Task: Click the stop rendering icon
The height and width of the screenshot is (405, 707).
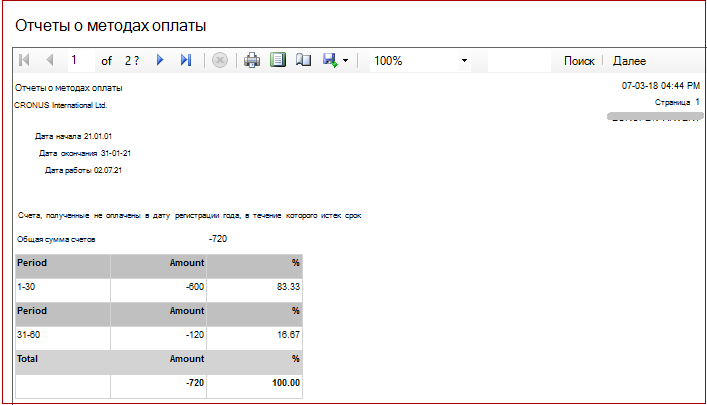Action: (x=220, y=60)
